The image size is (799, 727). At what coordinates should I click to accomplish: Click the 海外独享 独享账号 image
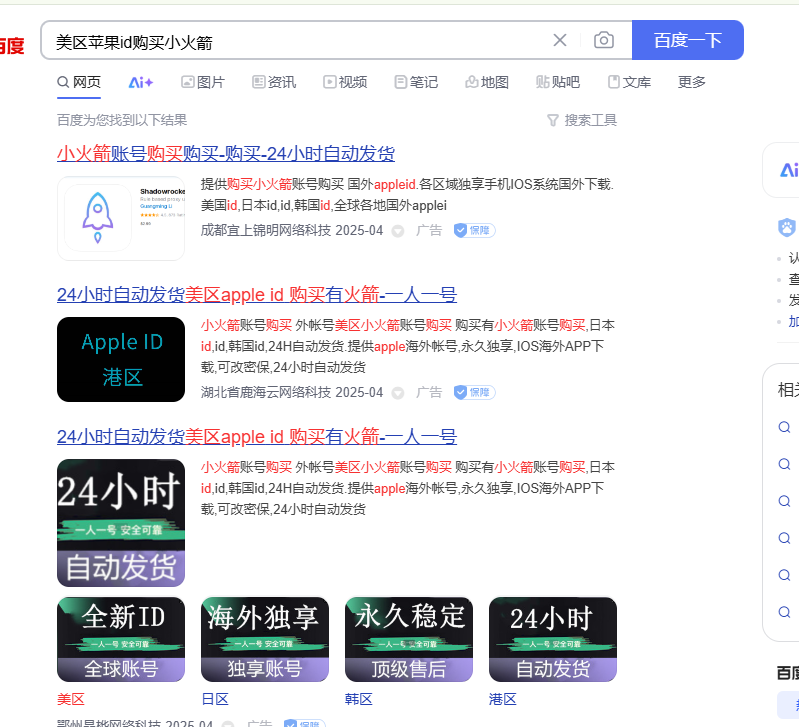[265, 639]
